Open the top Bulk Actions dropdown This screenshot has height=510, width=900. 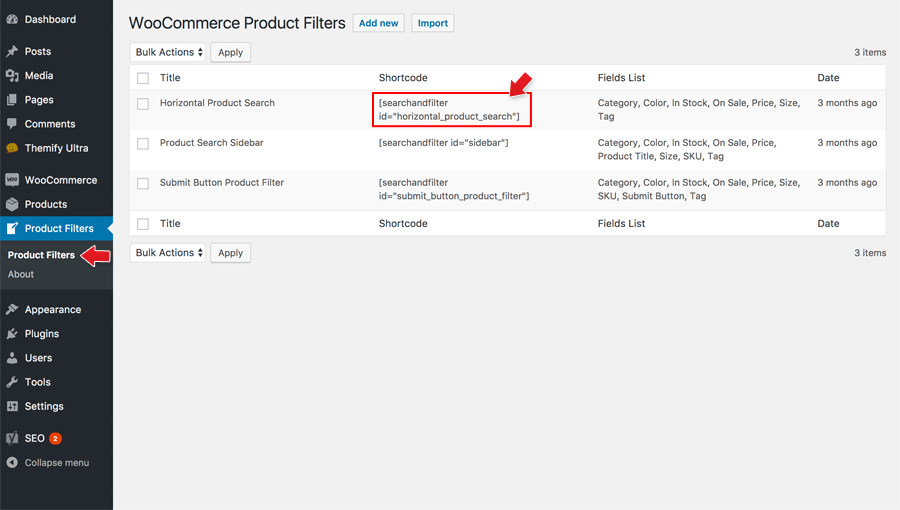point(168,52)
